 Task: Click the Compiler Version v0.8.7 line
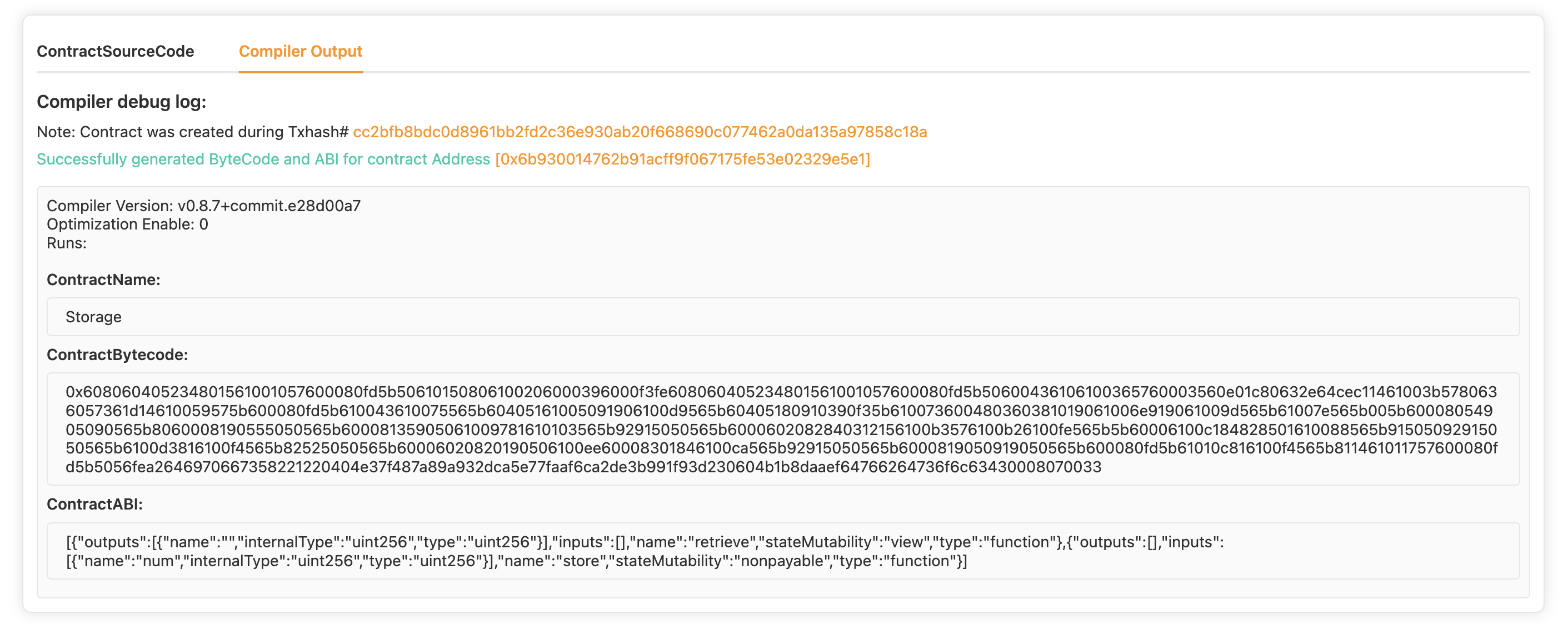point(203,206)
